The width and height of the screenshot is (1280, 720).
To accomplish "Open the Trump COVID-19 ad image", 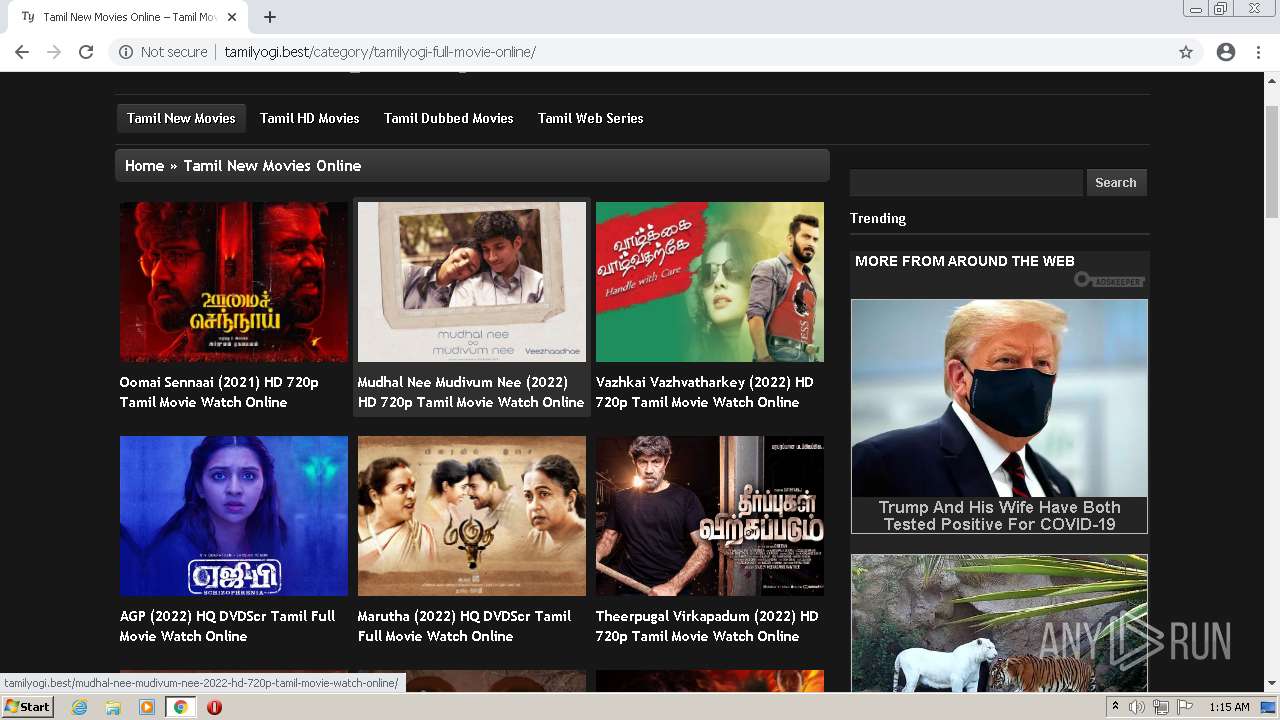I will coord(999,398).
